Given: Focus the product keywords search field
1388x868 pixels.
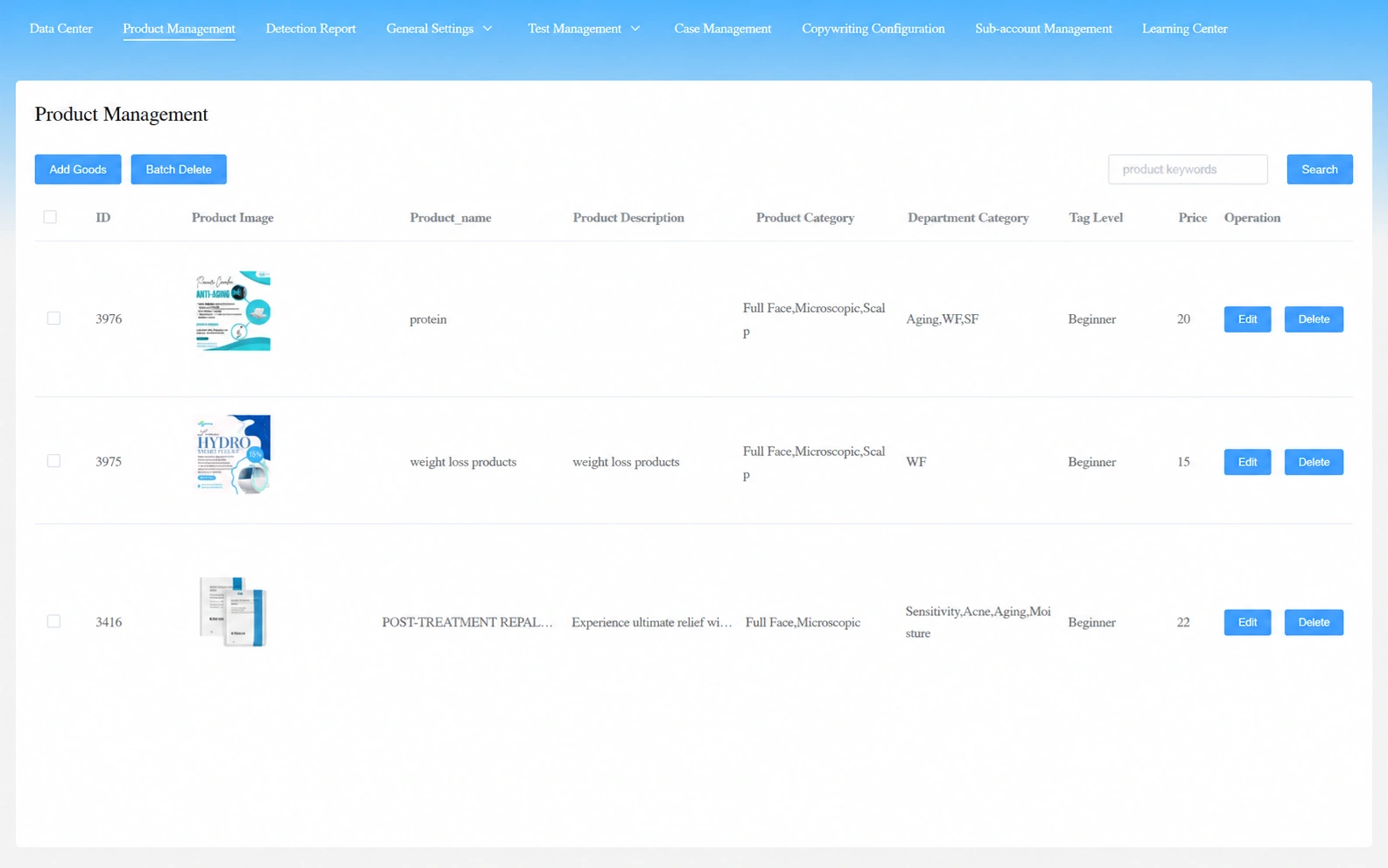Looking at the screenshot, I should coord(1188,170).
